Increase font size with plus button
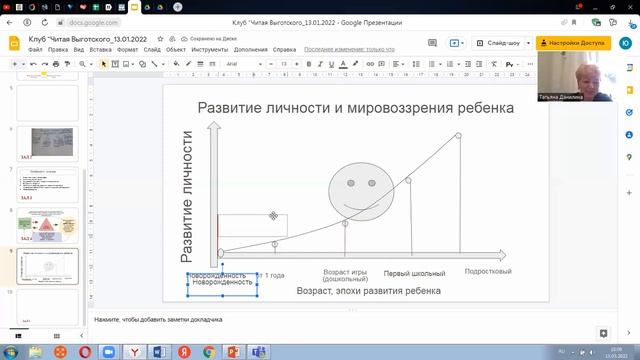This screenshot has height=360, width=640. (x=296, y=64)
